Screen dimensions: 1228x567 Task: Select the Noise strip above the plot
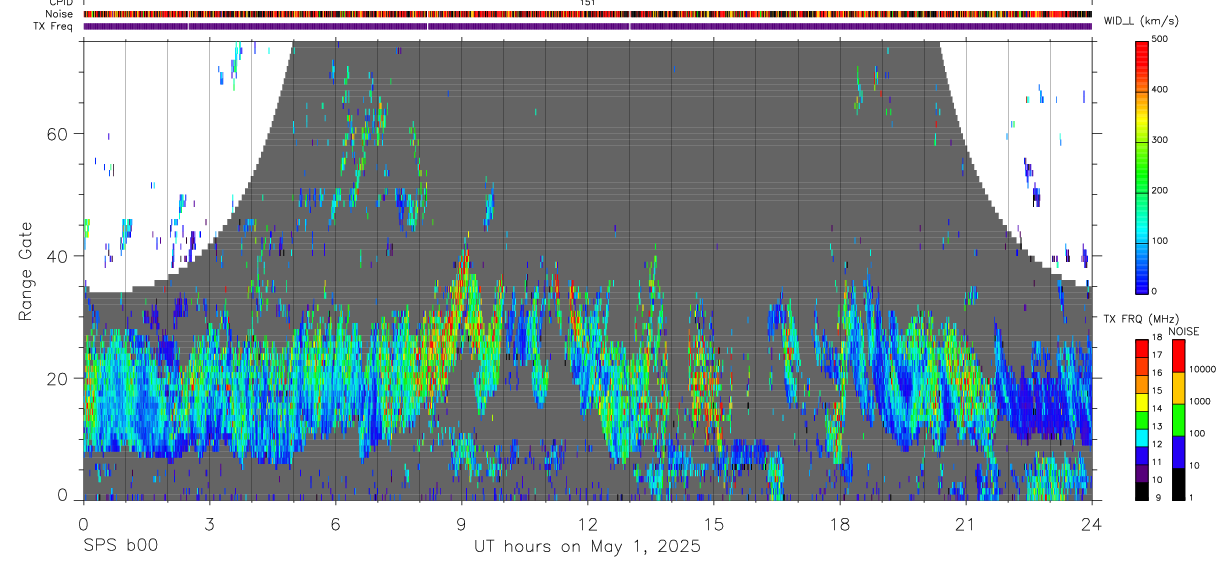587,15
